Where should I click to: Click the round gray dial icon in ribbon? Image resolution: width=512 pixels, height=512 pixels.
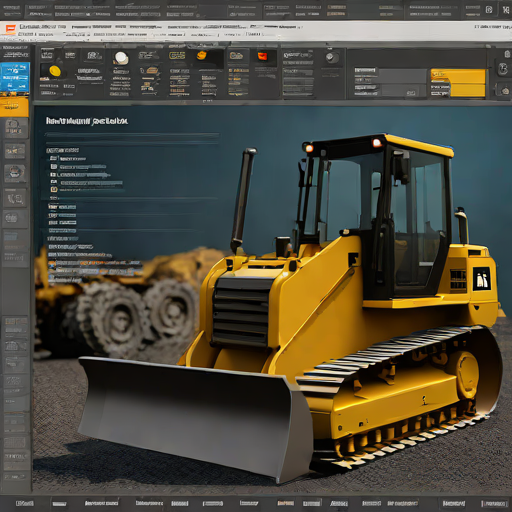(x=332, y=58)
